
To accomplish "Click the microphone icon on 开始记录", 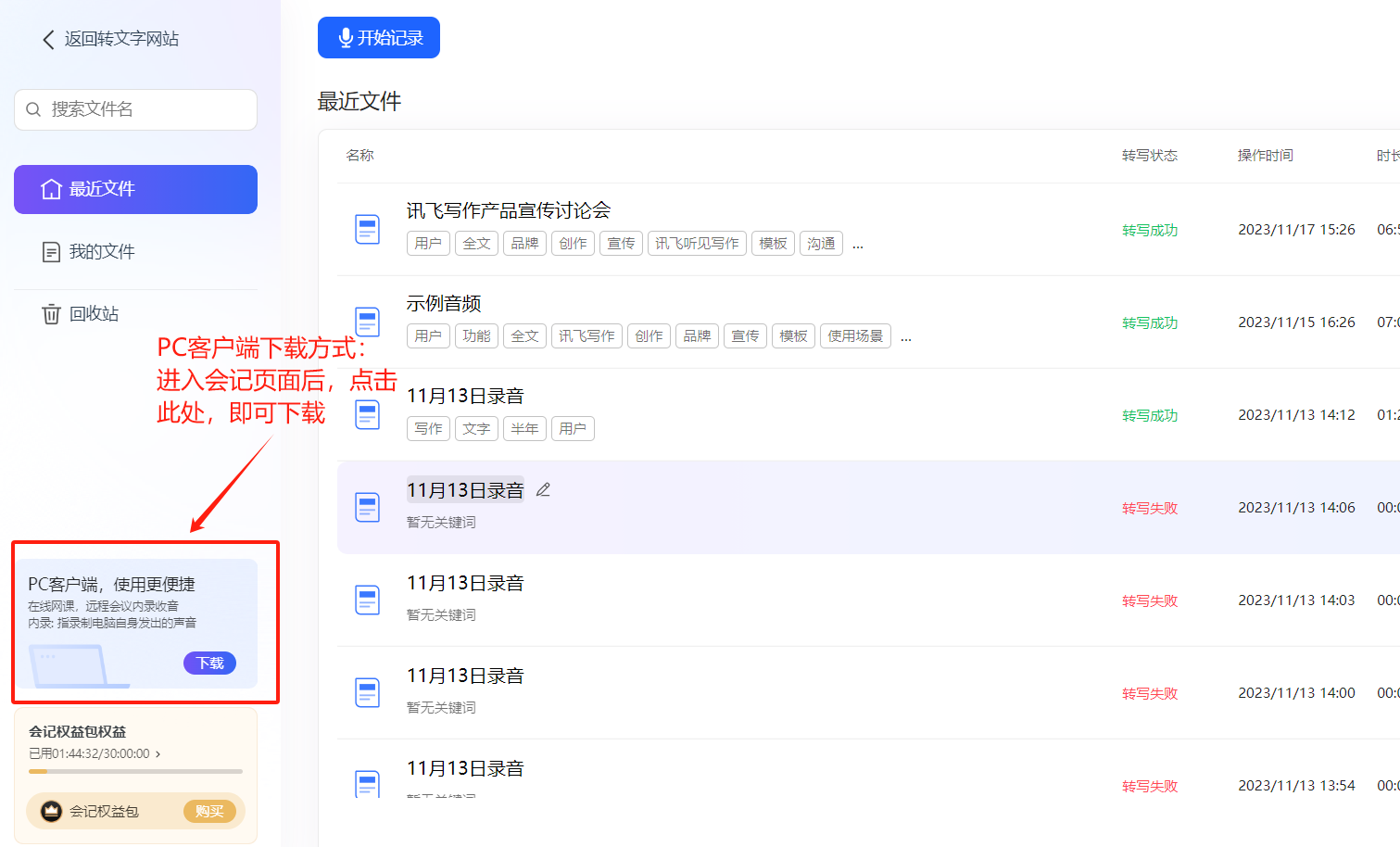I will 345,37.
